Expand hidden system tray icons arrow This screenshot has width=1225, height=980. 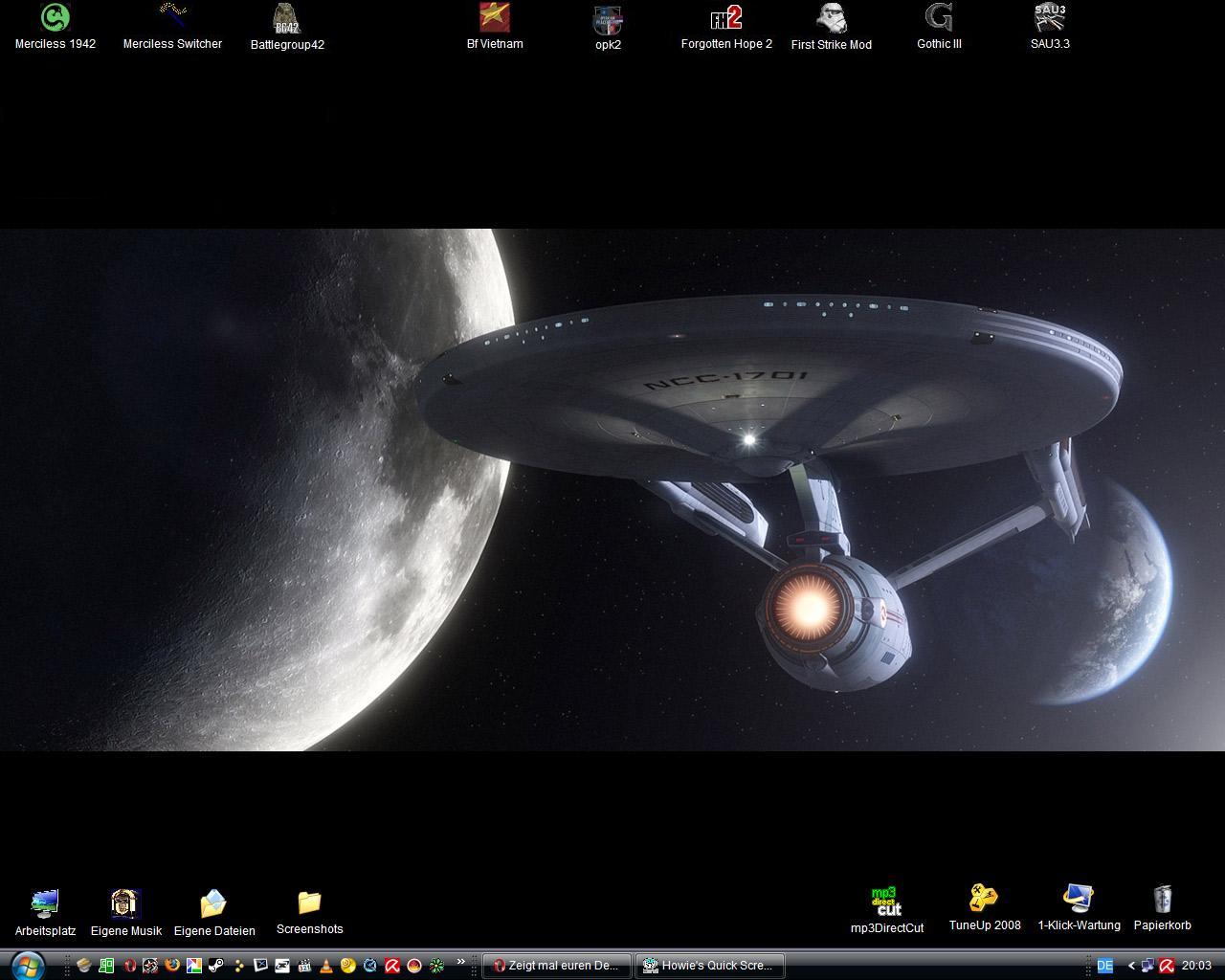[1131, 966]
